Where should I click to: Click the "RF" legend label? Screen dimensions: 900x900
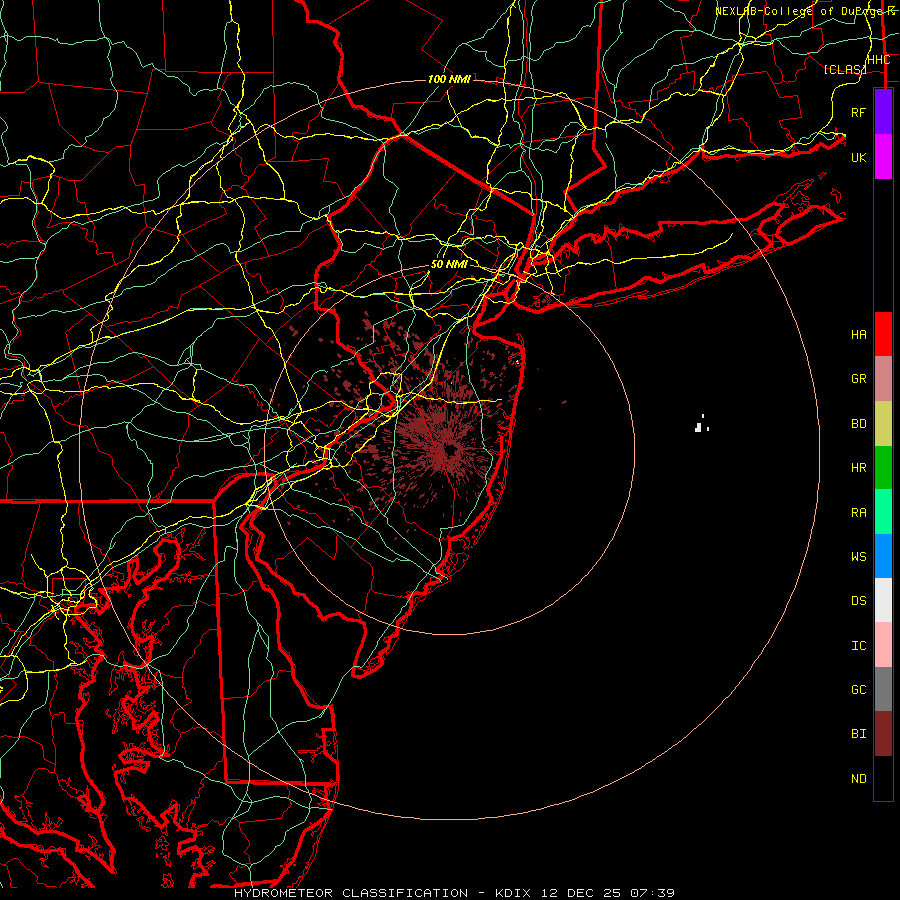click(859, 112)
